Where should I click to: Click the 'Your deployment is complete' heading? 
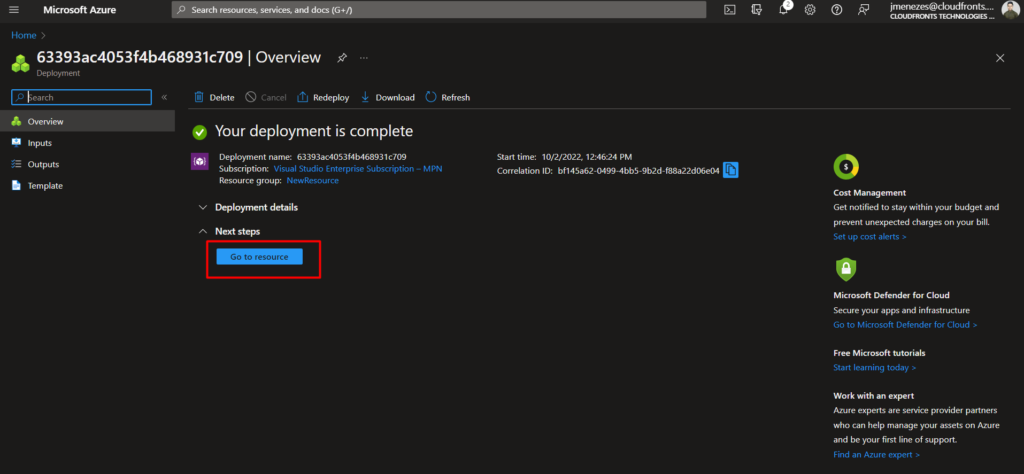(314, 131)
